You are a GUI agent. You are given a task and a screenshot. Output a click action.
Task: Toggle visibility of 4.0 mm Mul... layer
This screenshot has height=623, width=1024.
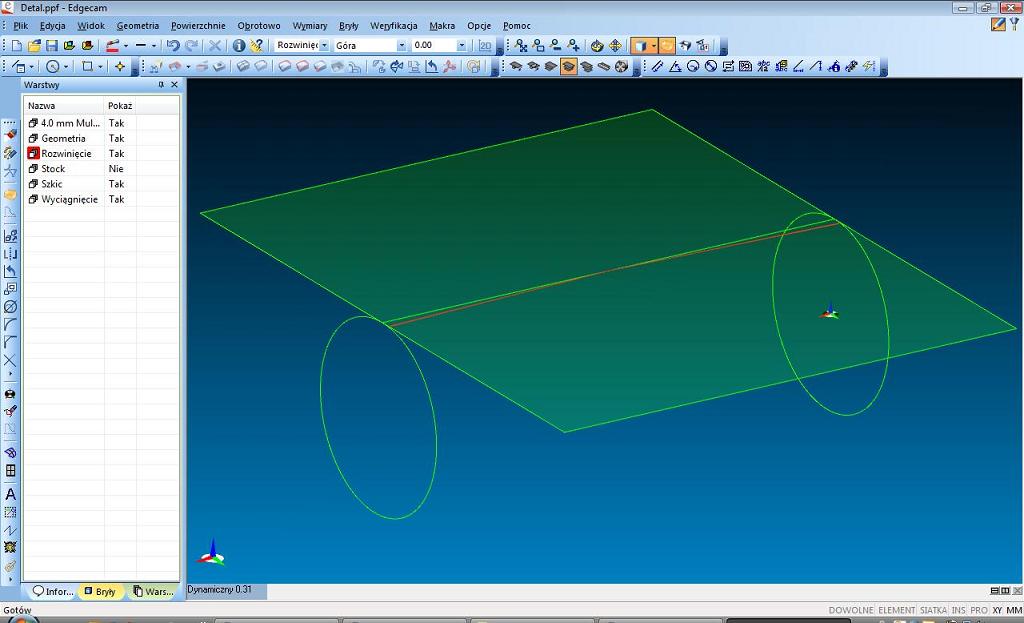click(116, 123)
